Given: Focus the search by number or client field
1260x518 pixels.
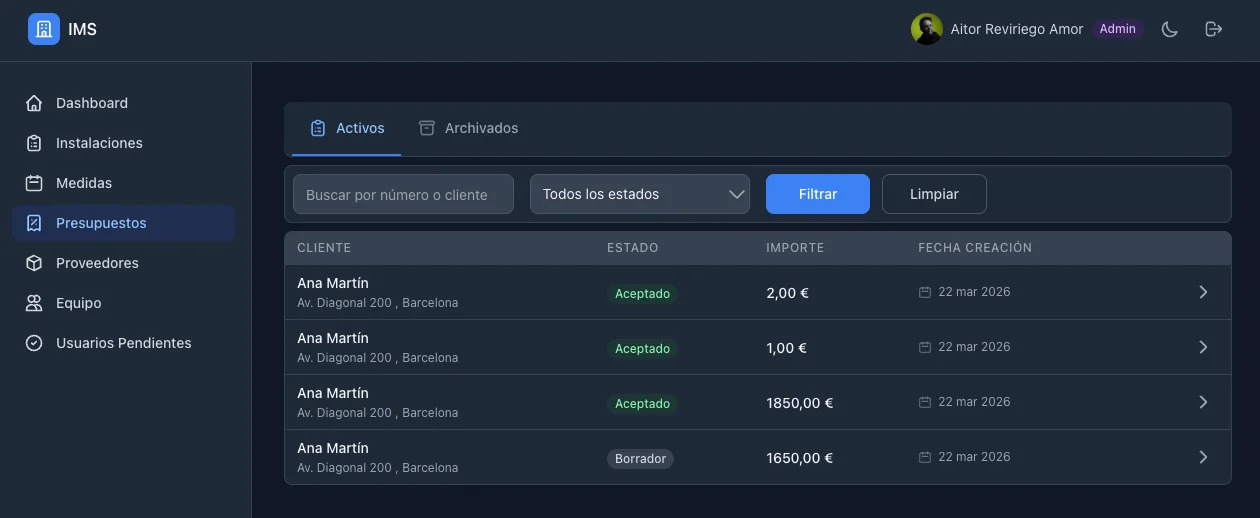Looking at the screenshot, I should click(403, 194).
